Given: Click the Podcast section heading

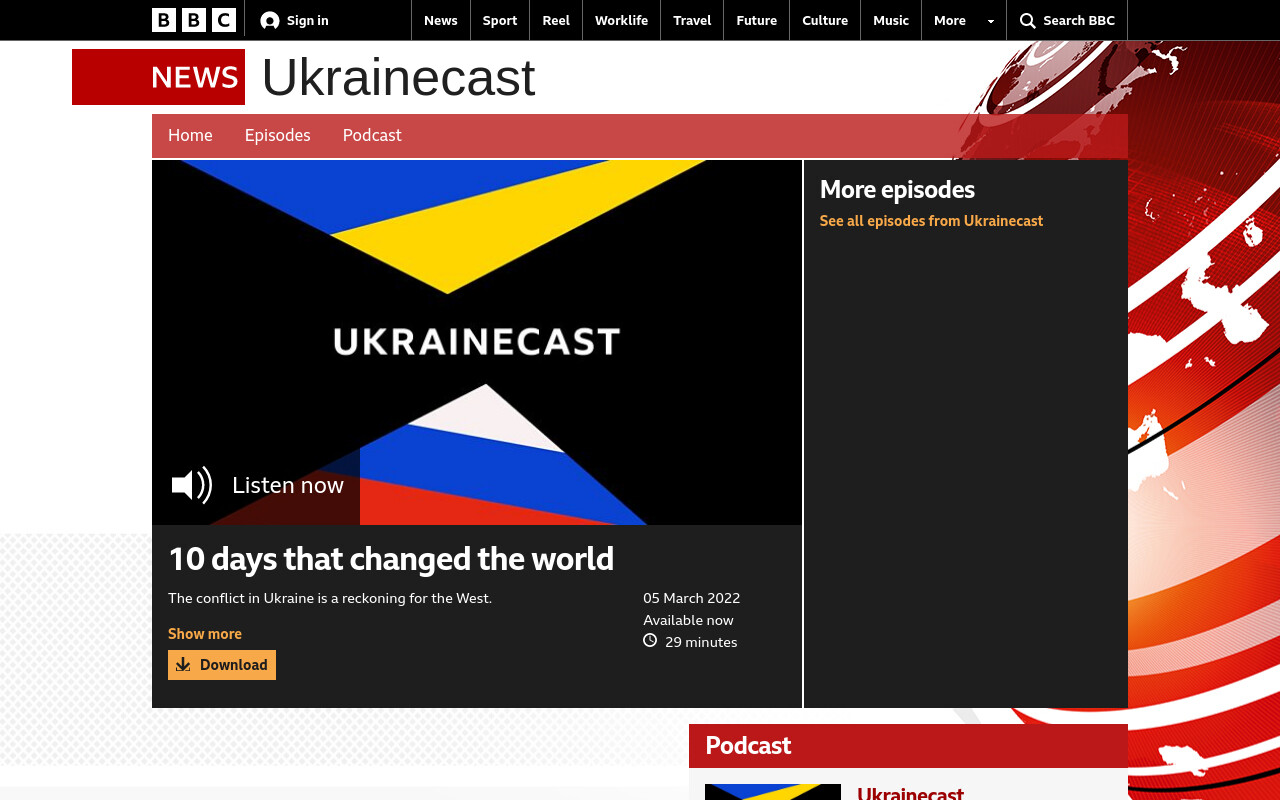Looking at the screenshot, I should (x=748, y=746).
